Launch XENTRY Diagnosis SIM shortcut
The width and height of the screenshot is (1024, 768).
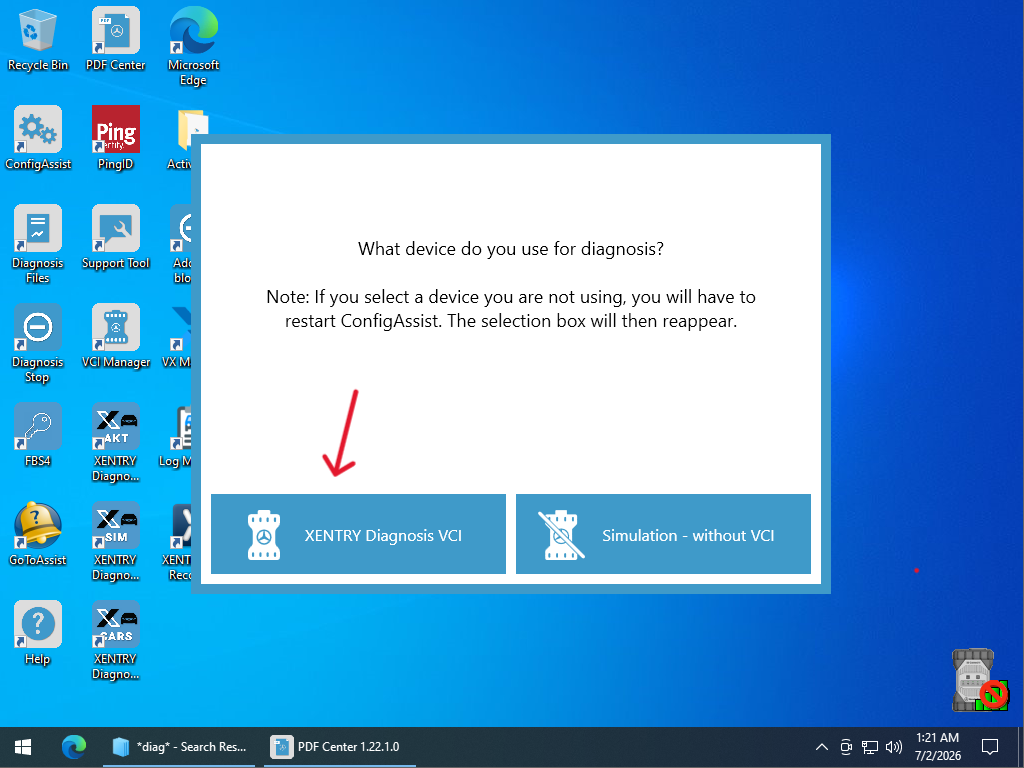coord(116,542)
